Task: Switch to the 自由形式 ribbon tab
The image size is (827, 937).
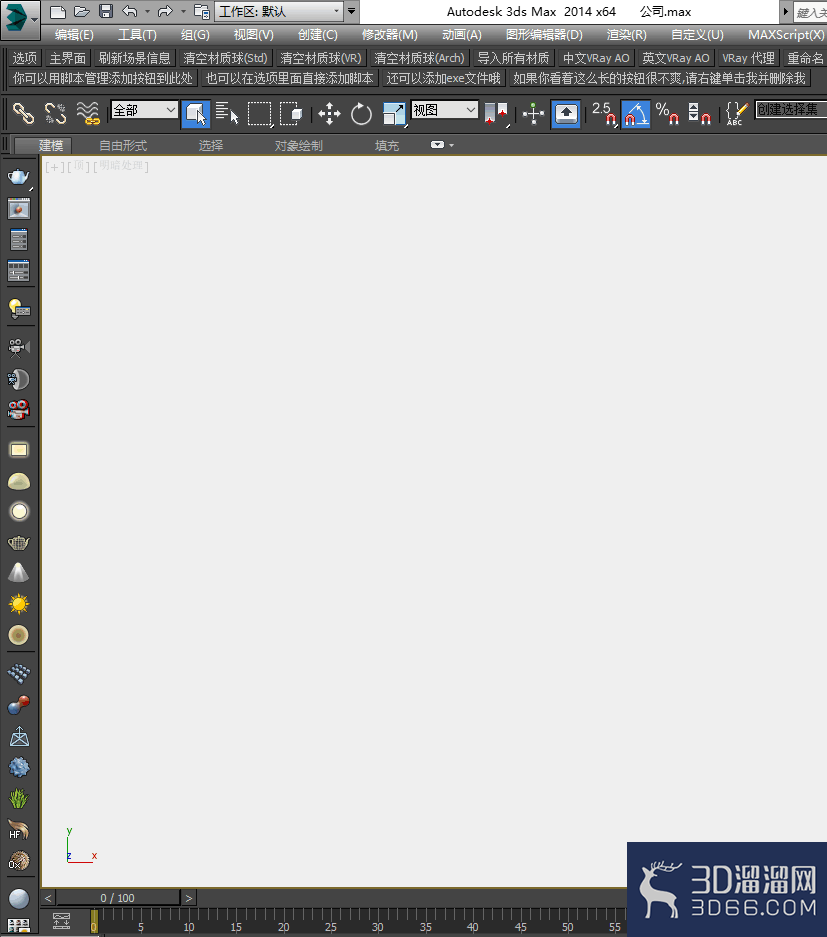Action: point(123,145)
